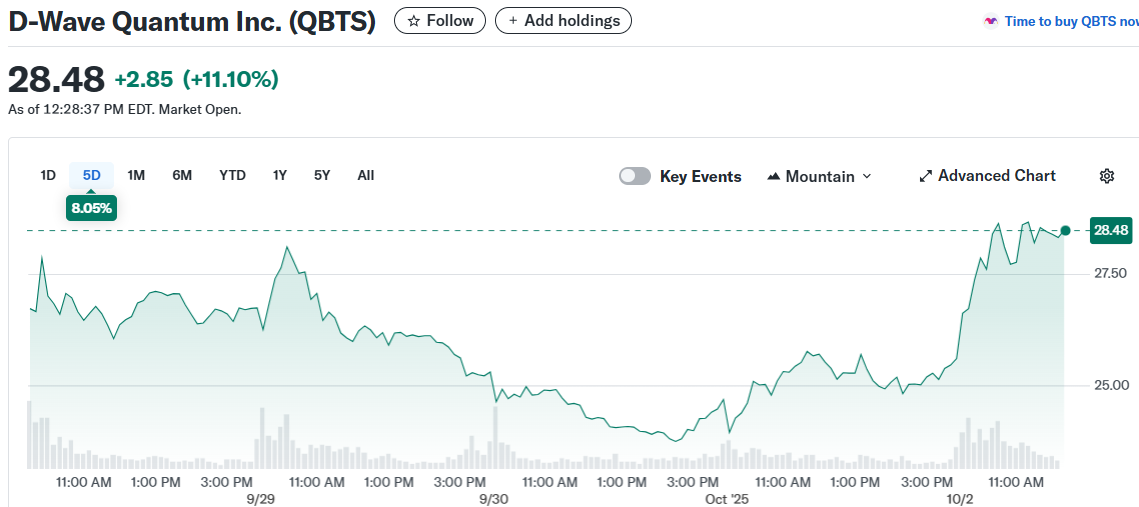Click the pink promo icon beside Time to buy

click(990, 21)
